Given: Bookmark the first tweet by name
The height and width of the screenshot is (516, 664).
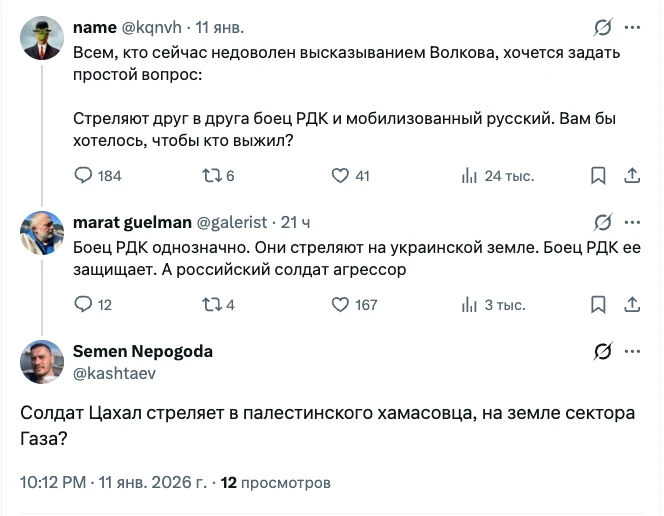Looking at the screenshot, I should (x=598, y=176).
